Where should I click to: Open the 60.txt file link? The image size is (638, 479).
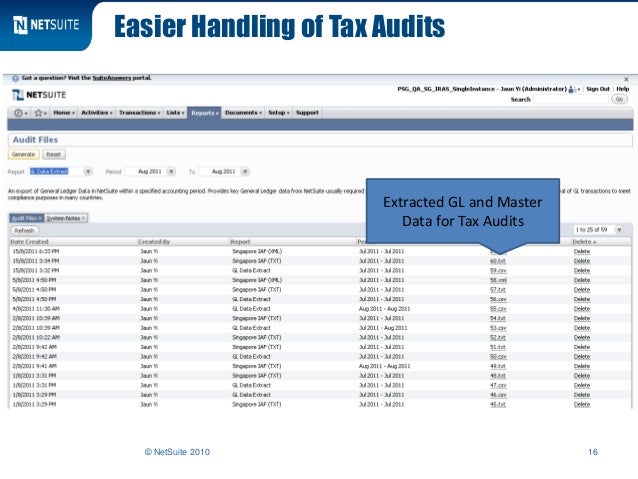tap(498, 261)
